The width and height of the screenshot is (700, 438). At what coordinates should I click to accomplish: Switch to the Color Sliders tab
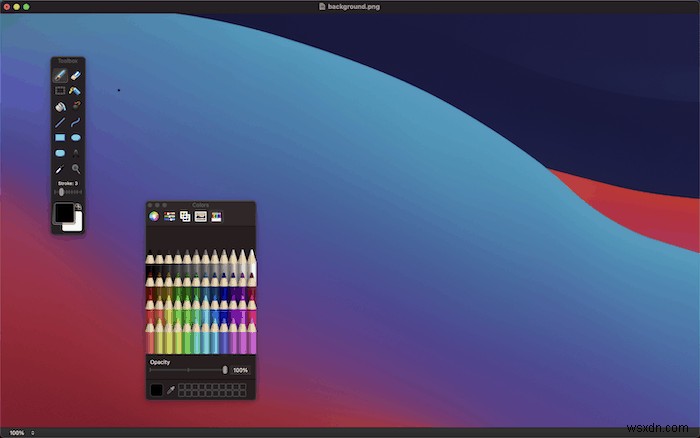[x=170, y=217]
